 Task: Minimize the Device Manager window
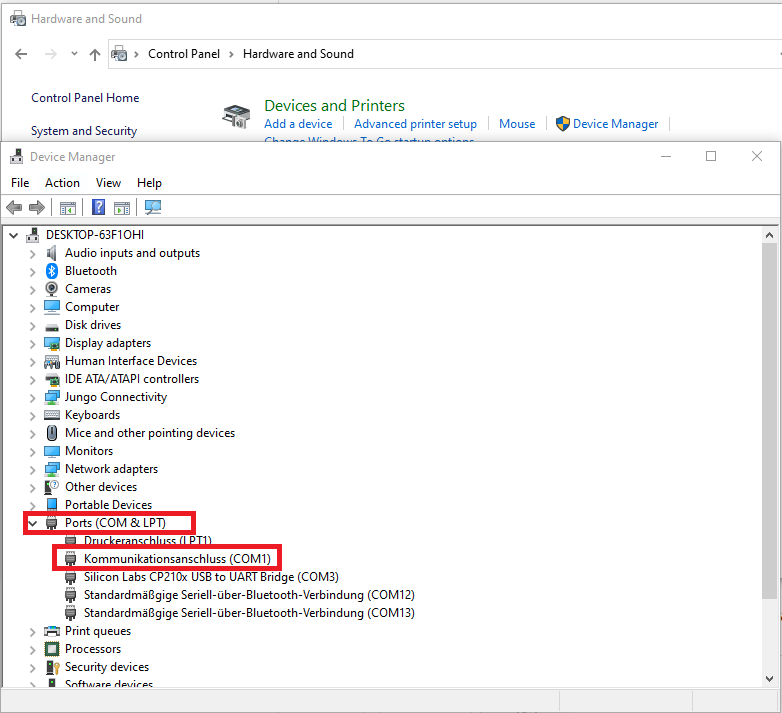coord(666,157)
